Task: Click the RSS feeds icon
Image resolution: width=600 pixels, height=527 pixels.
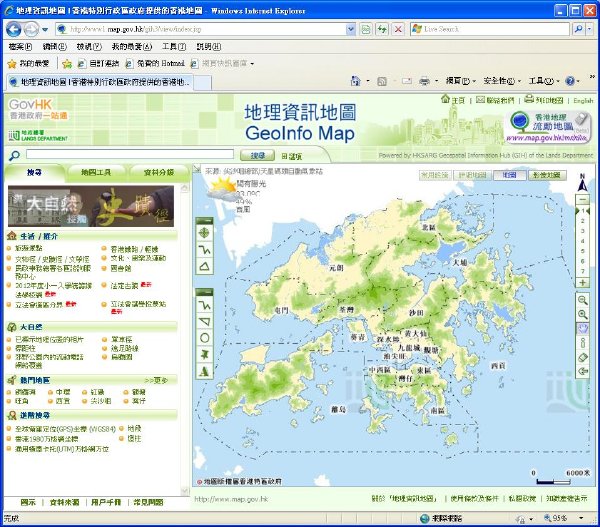Action: (x=382, y=81)
